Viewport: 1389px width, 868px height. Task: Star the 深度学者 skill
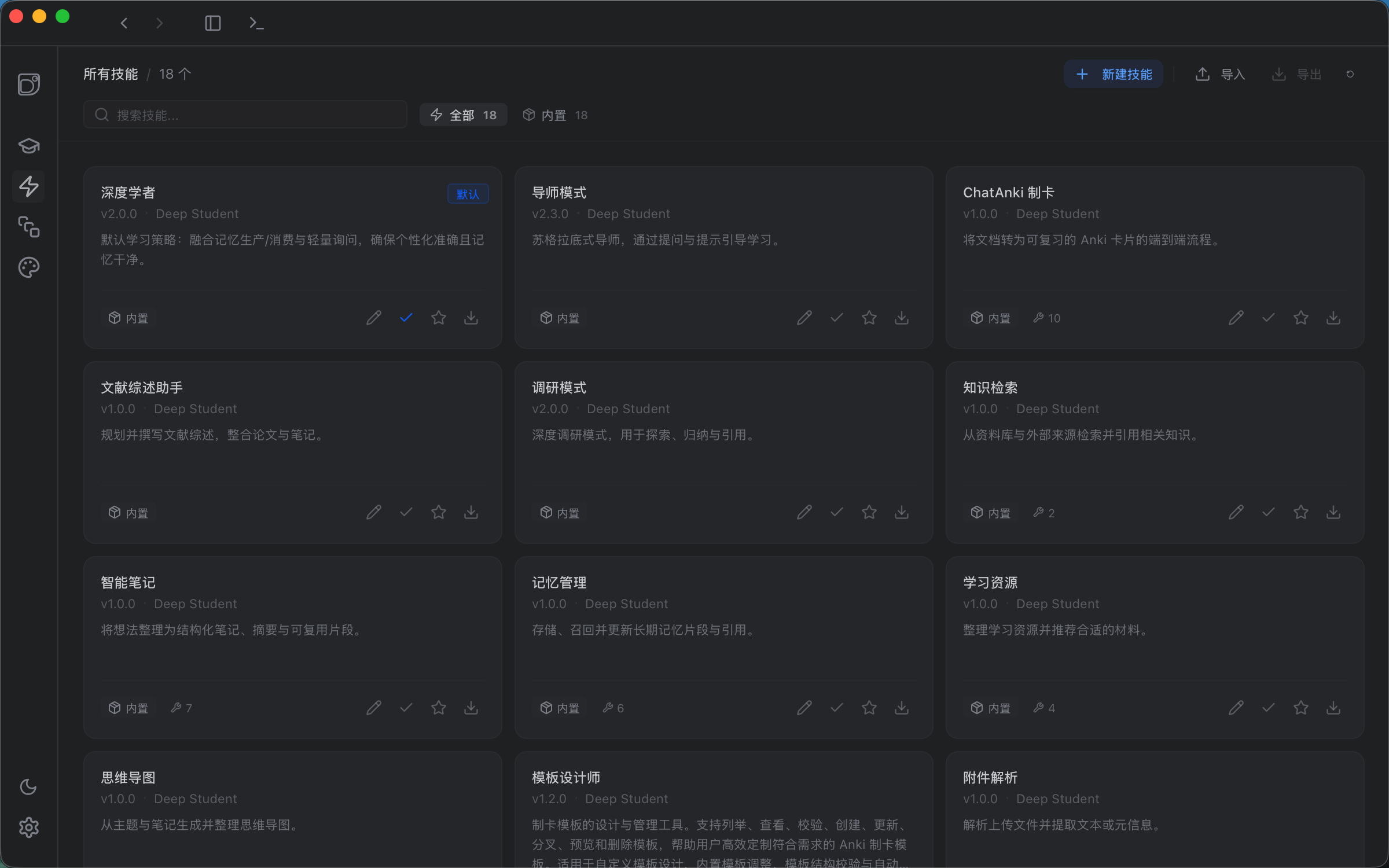(x=439, y=318)
